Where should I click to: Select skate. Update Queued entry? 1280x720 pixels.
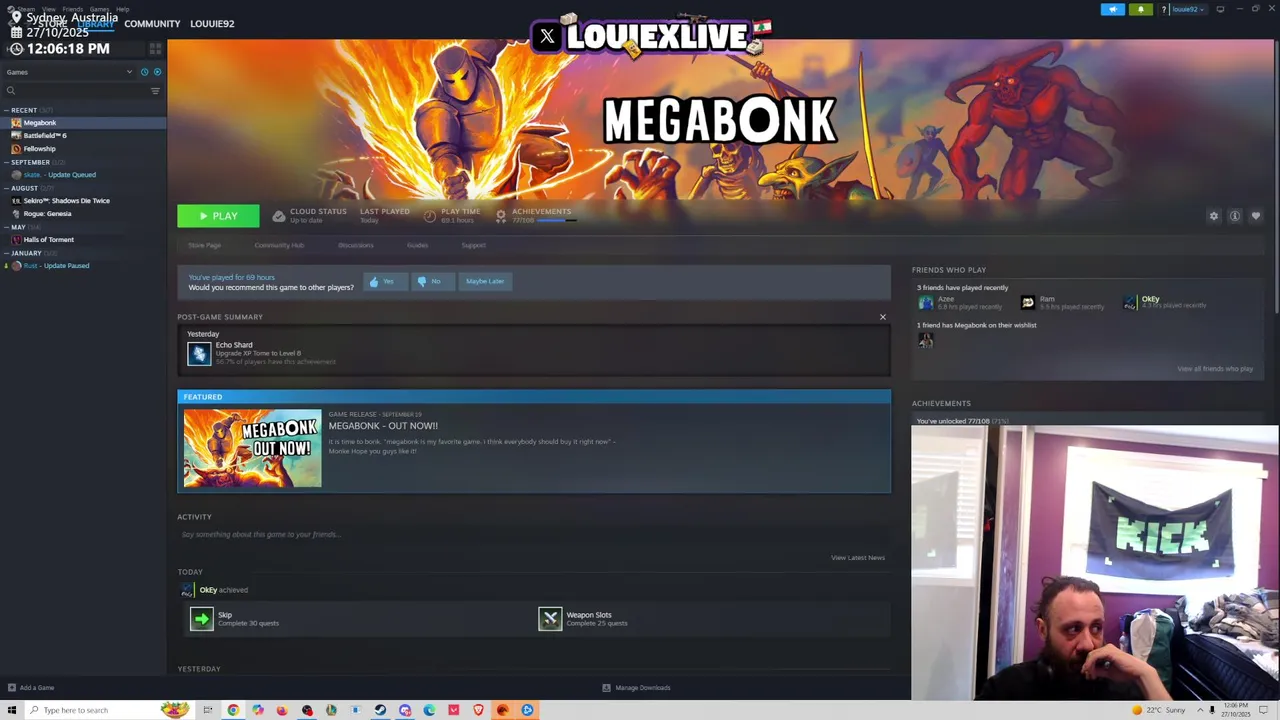coord(83,175)
